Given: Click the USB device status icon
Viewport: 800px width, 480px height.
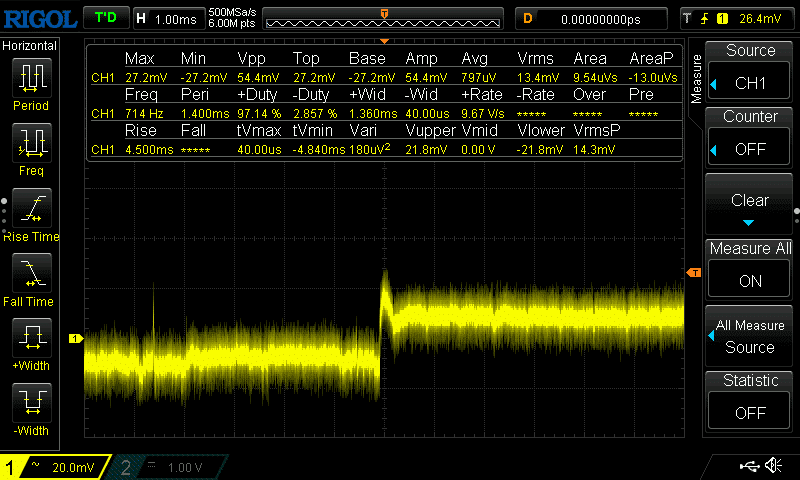Looking at the screenshot, I should coord(749,466).
